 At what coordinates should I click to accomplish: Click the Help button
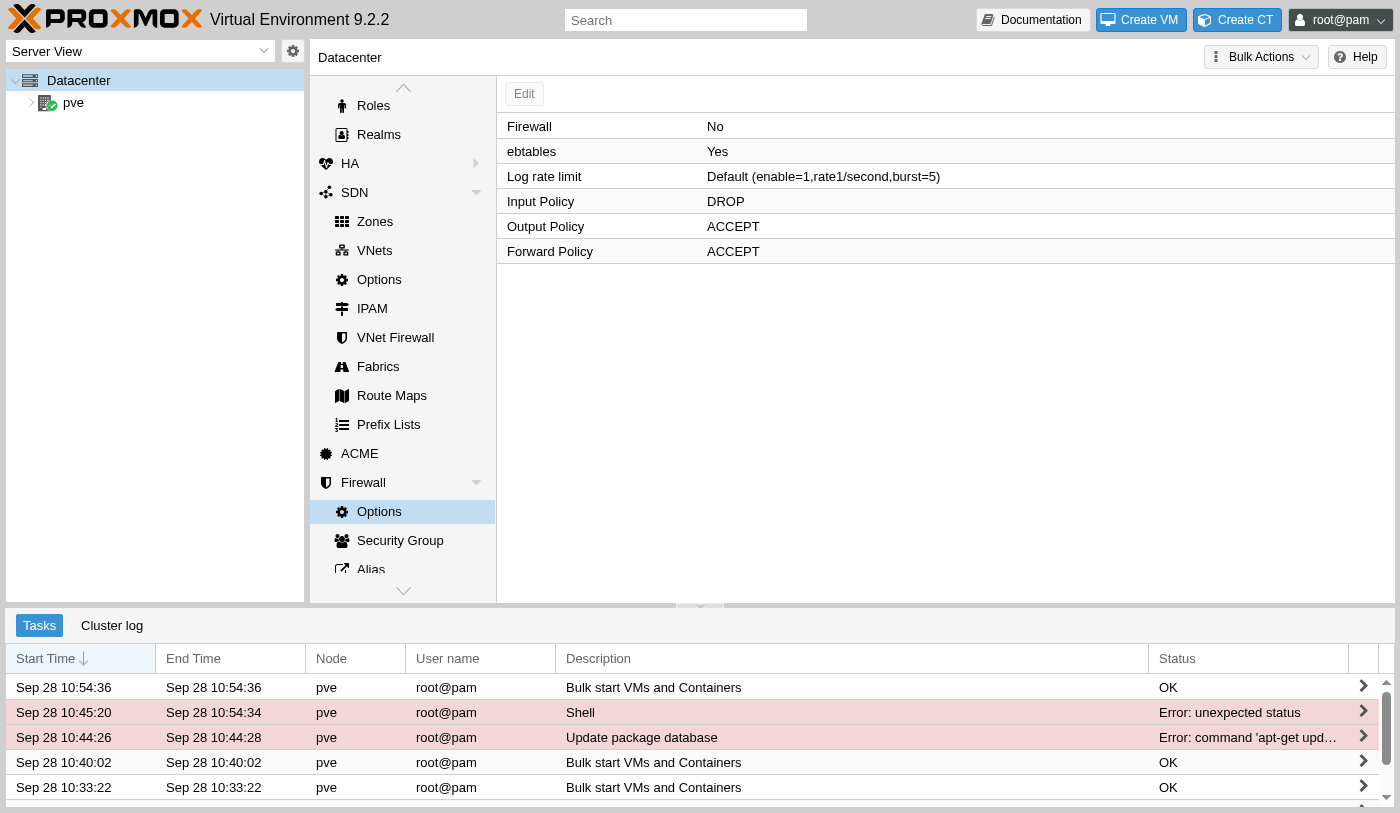(1357, 57)
